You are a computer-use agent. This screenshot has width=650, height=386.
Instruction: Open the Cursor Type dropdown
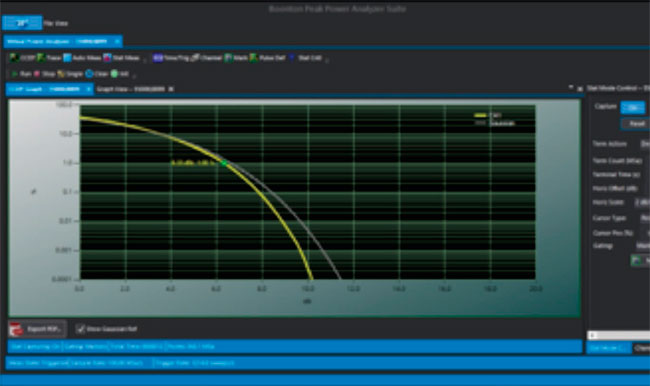pos(645,218)
